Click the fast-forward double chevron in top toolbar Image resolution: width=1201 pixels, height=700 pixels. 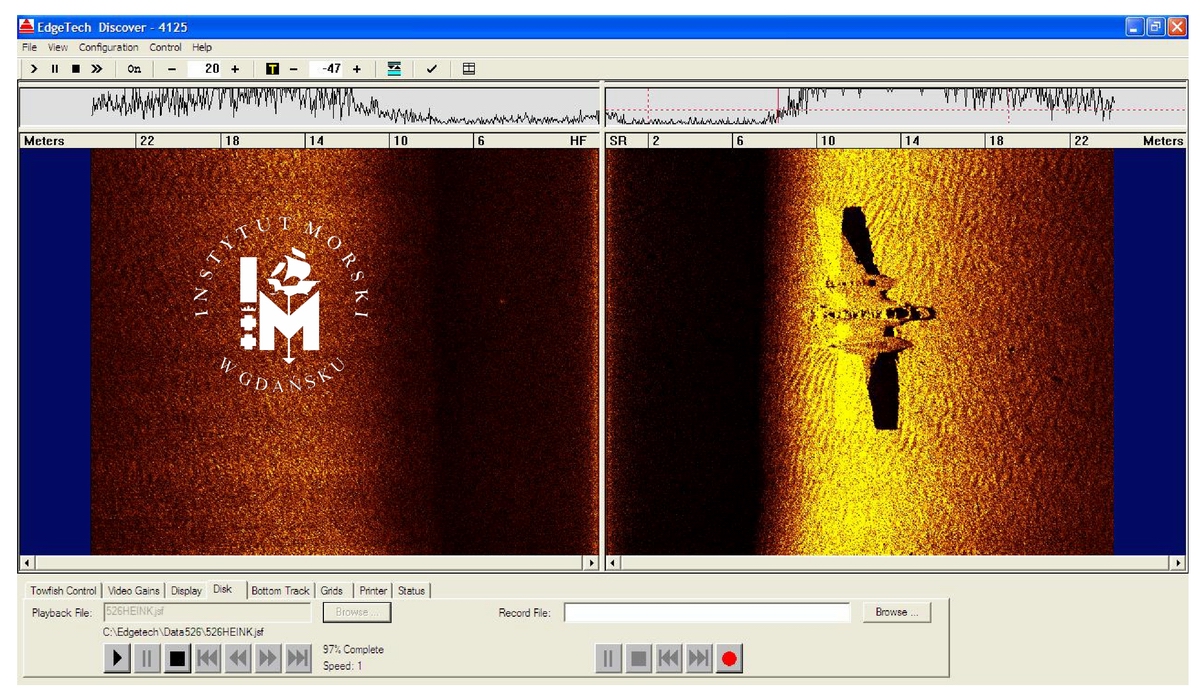pos(97,69)
